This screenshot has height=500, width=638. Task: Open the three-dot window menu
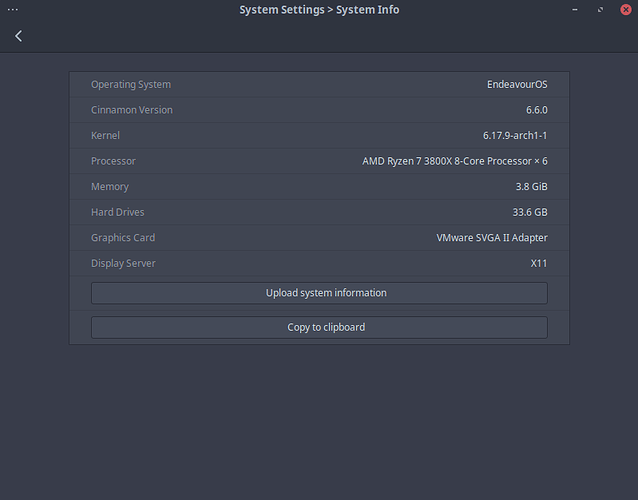tap(13, 9)
